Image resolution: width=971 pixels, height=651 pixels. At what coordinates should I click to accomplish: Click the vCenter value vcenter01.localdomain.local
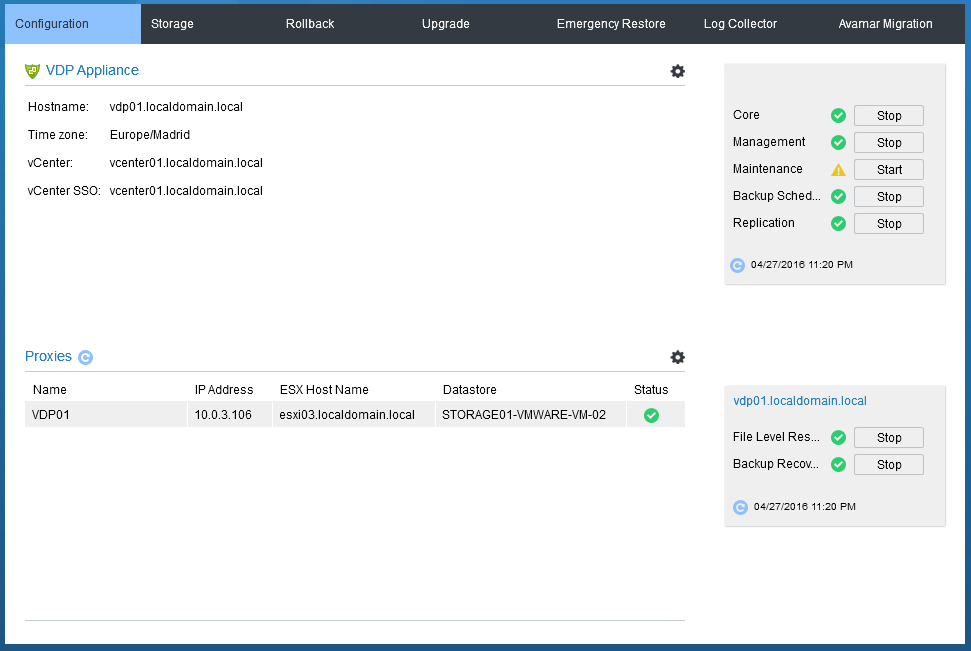tap(186, 162)
